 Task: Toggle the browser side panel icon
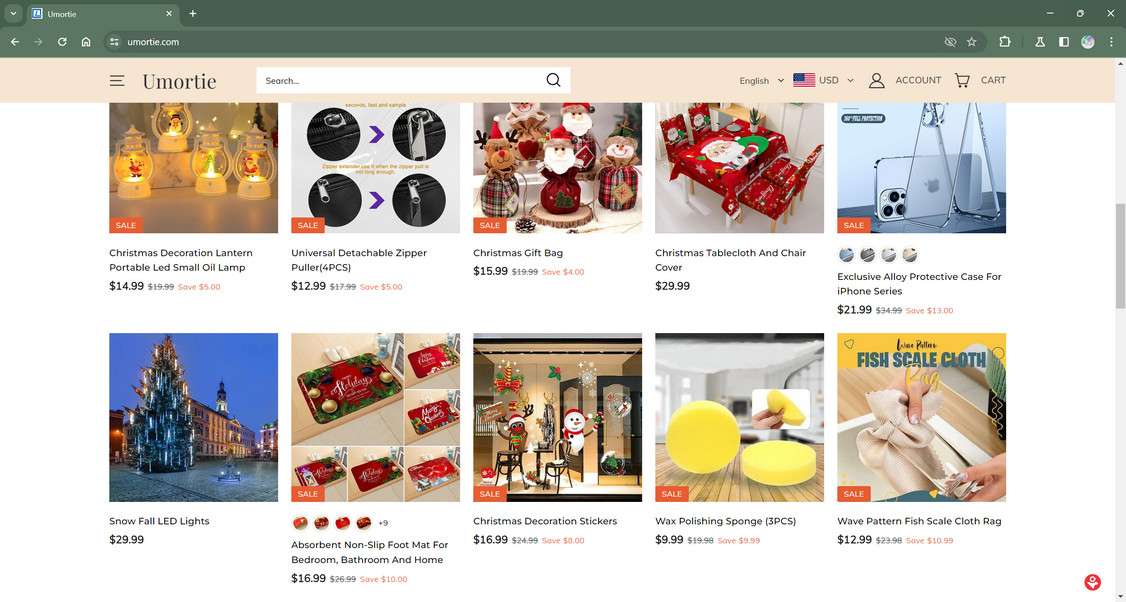1064,42
